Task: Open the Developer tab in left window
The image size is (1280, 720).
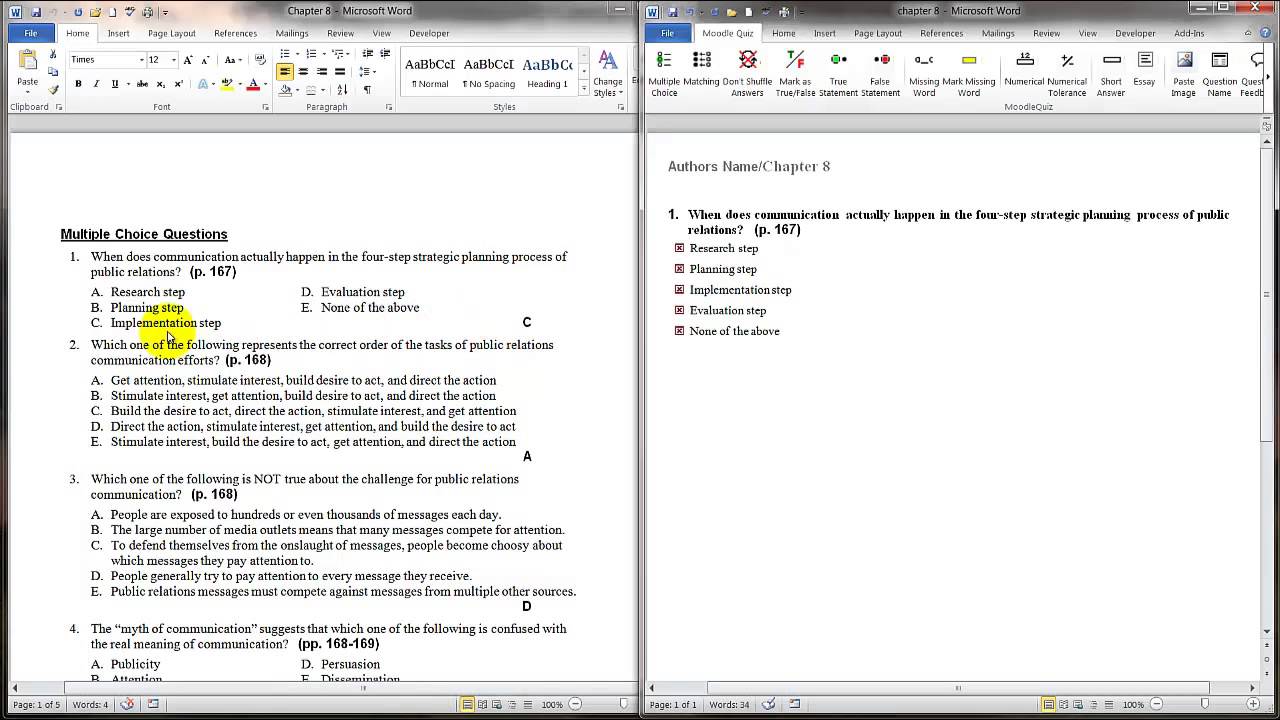Action: click(429, 33)
